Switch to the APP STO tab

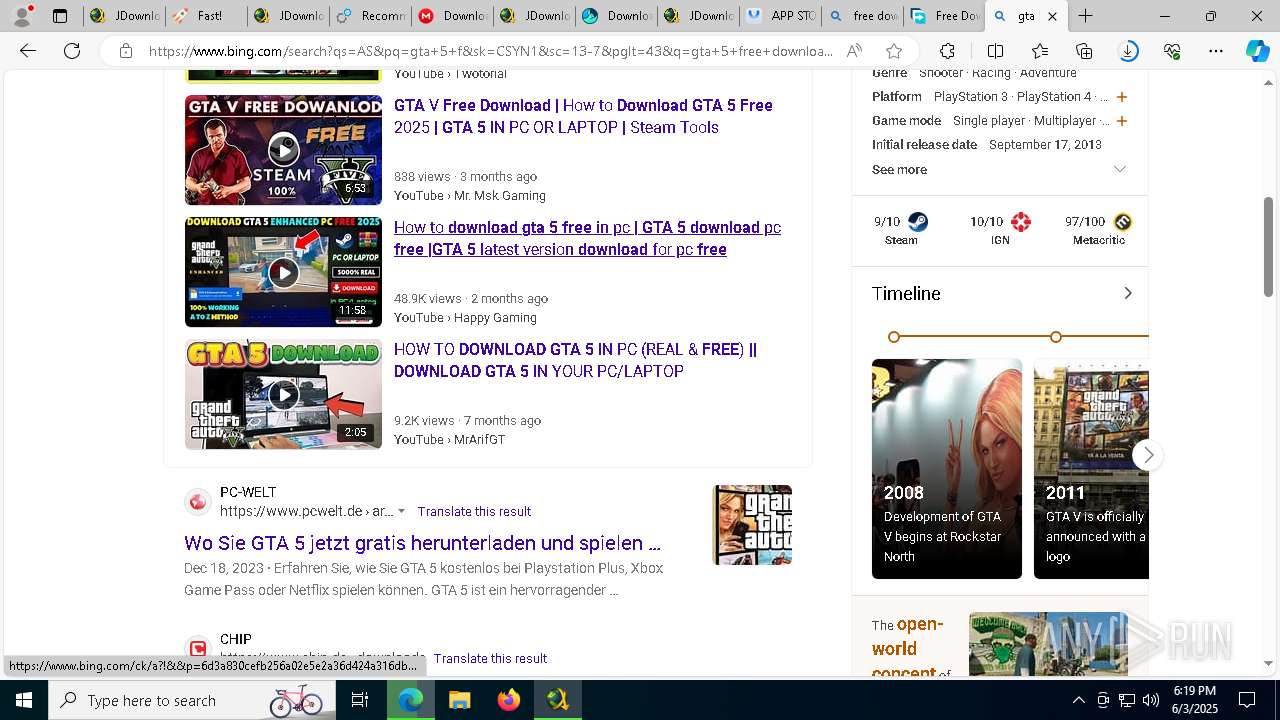(780, 16)
